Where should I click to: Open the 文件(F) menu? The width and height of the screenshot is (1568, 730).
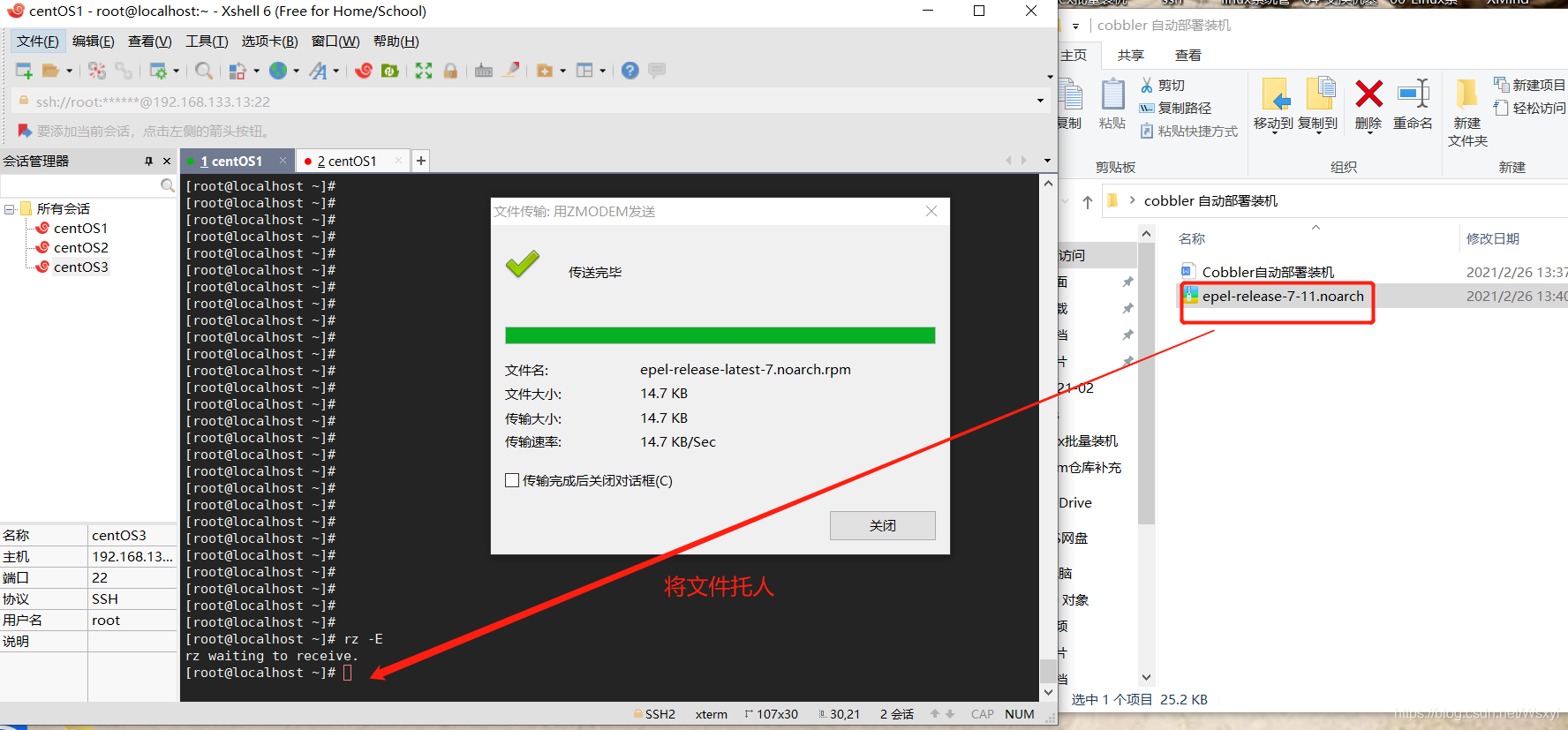(x=37, y=41)
